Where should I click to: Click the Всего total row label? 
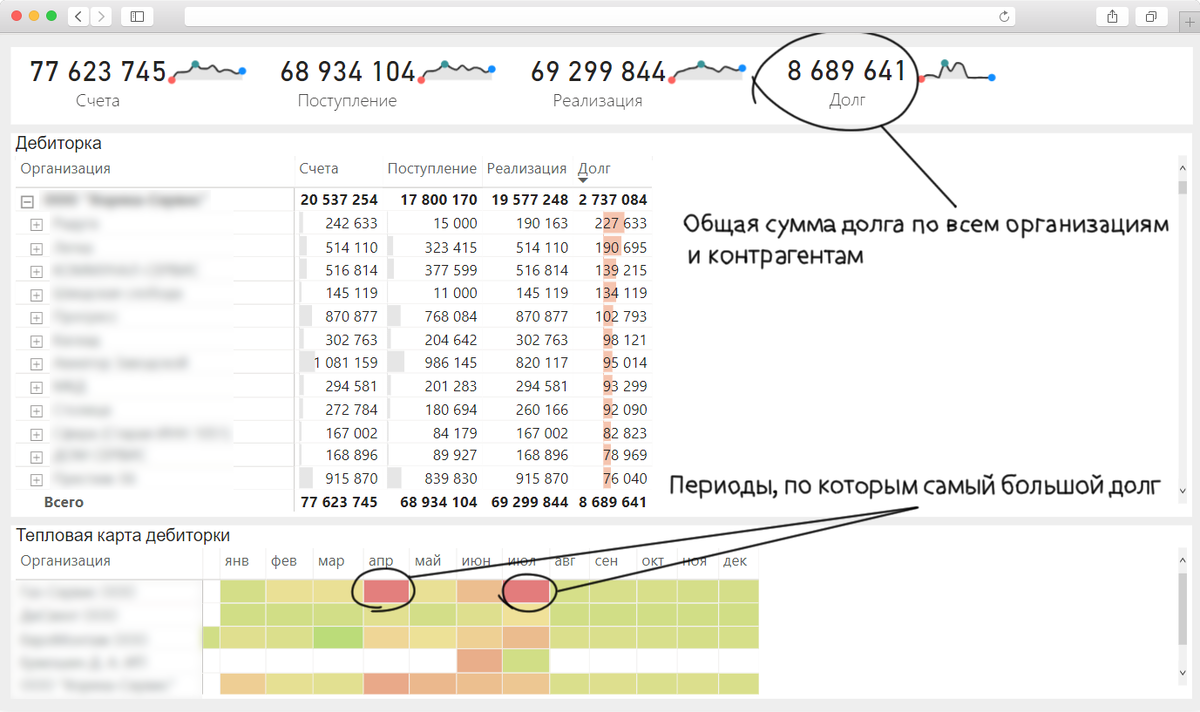tap(62, 502)
